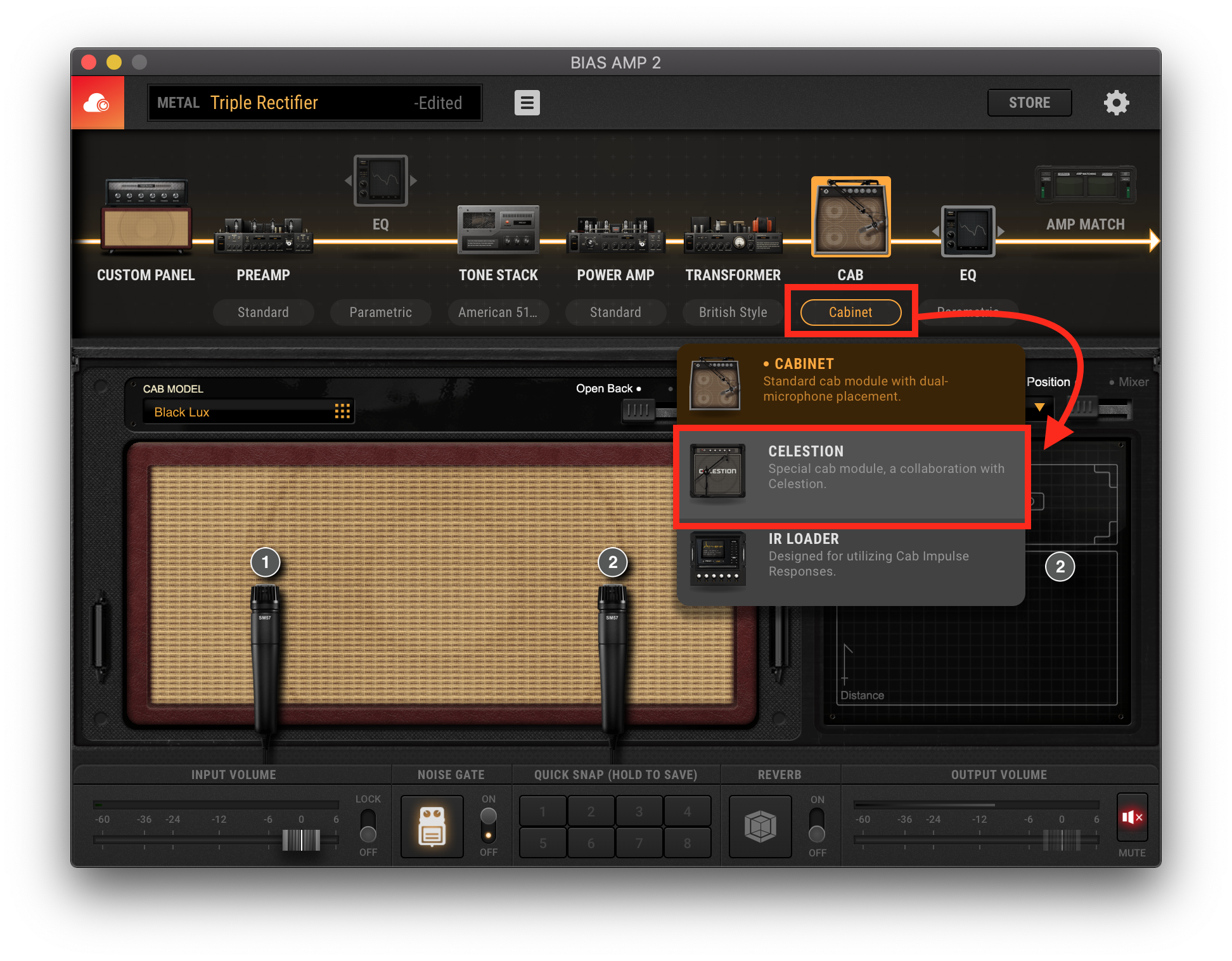Open the Cabinet type dropdown
The height and width of the screenshot is (961, 1232).
(x=850, y=313)
